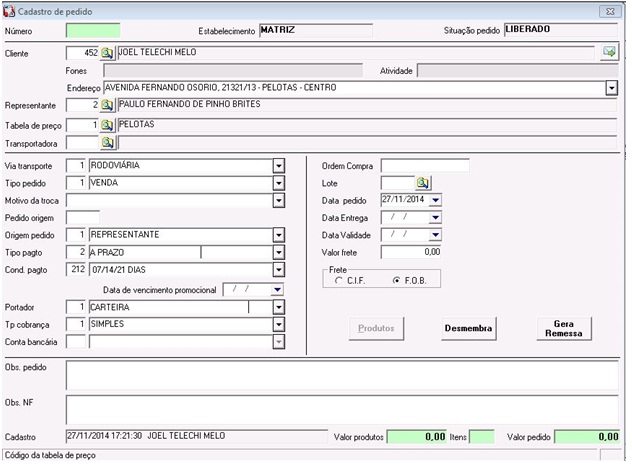Click Pedido origem input field
This screenshot has width=632, height=466.
click(83, 218)
